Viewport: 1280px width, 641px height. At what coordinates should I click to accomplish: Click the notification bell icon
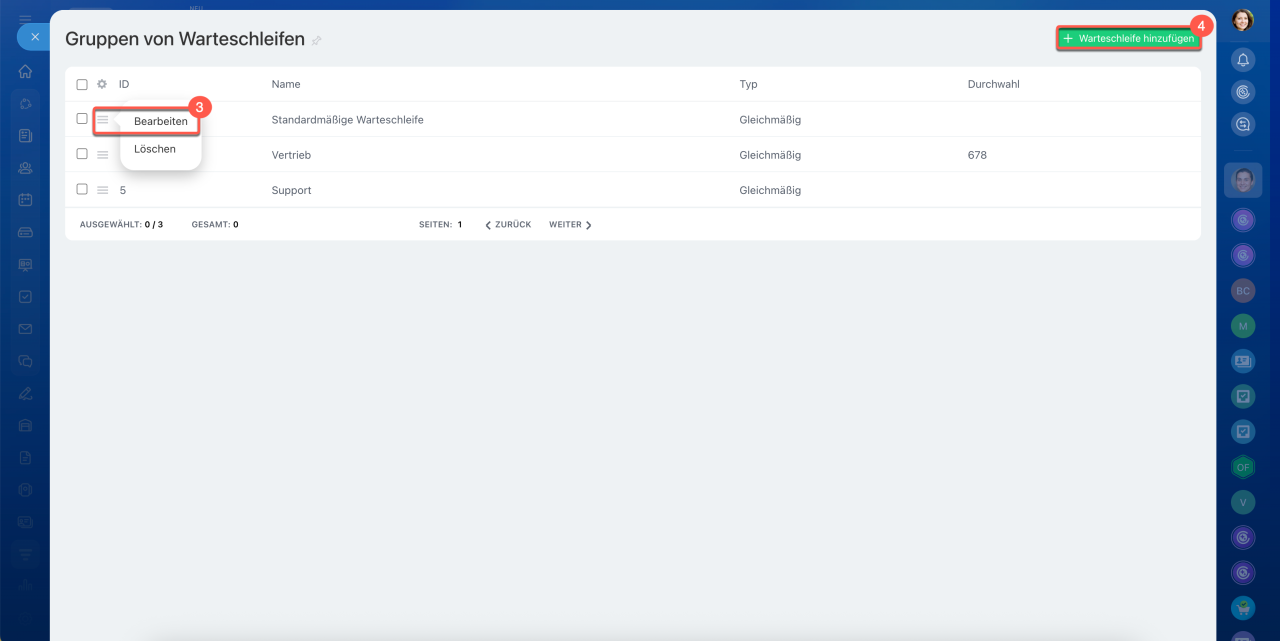1243,60
